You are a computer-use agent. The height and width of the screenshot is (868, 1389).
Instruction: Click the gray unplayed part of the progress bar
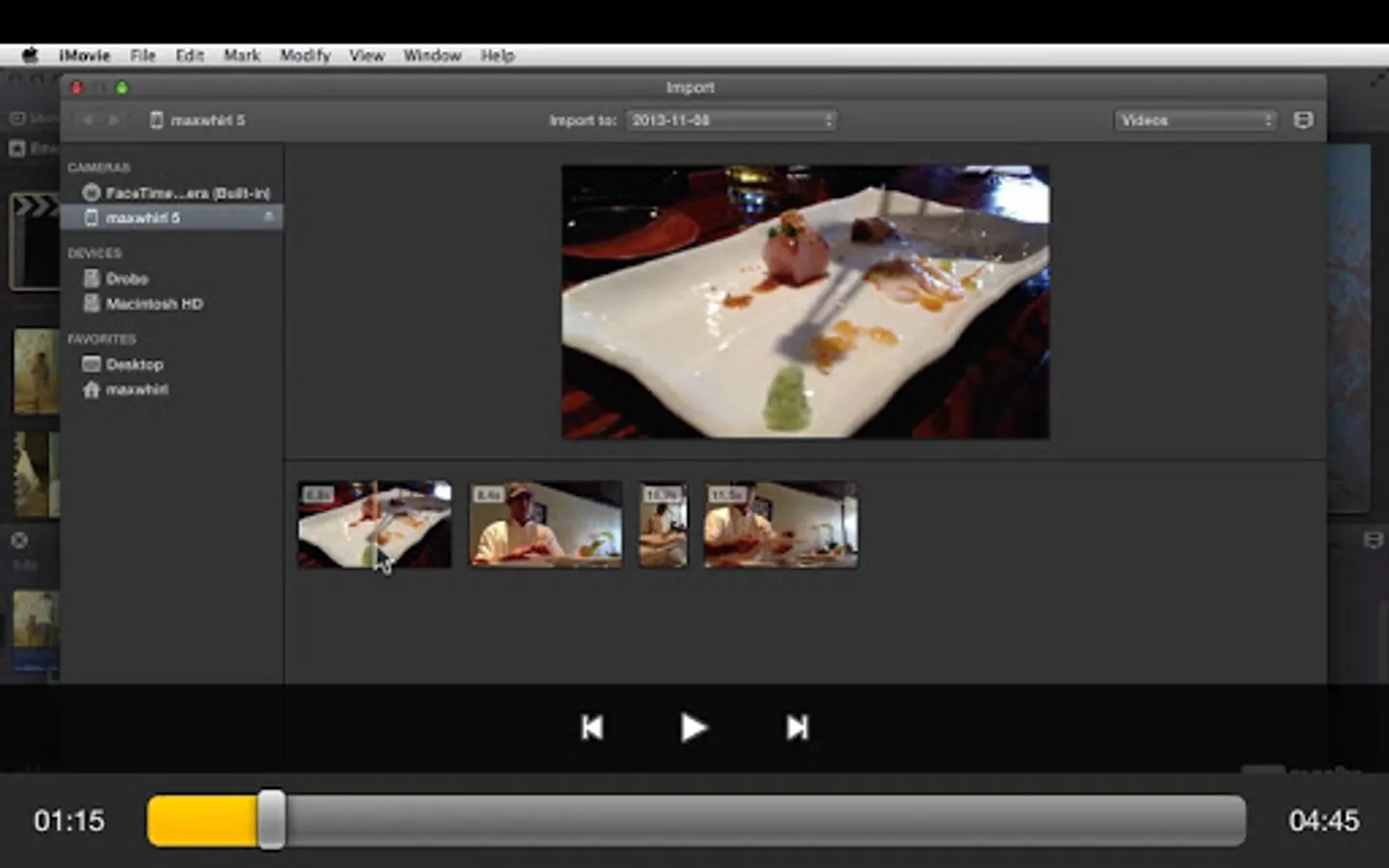(x=765, y=821)
